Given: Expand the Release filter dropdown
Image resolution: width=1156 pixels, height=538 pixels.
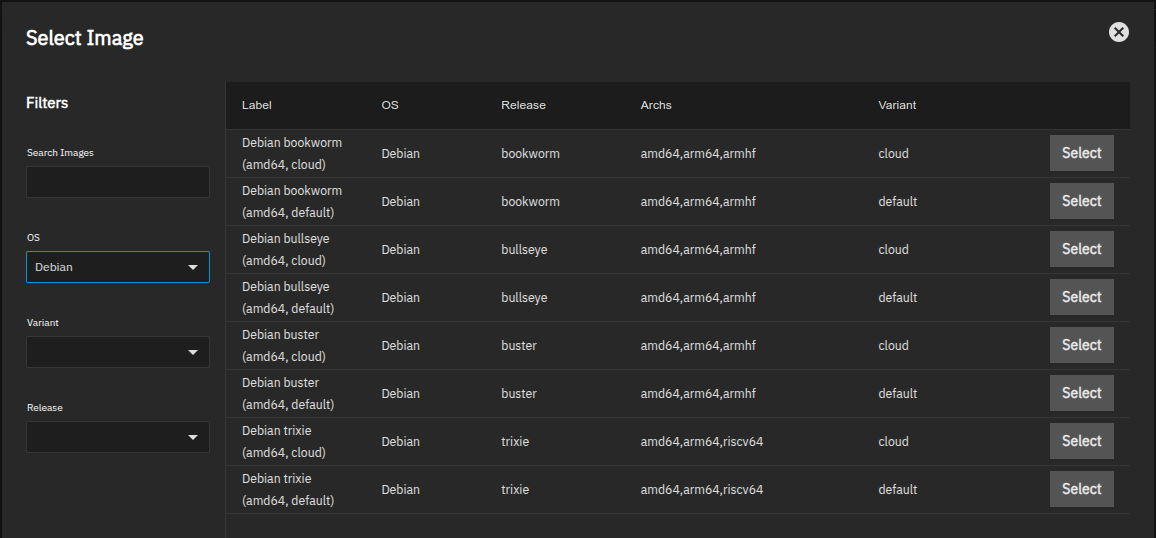Looking at the screenshot, I should (x=118, y=436).
